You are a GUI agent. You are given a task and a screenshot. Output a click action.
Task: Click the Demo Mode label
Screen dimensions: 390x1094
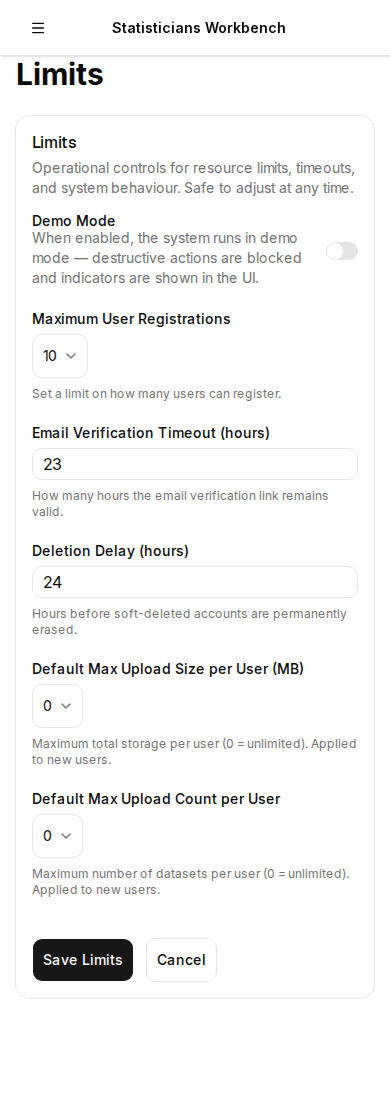coord(74,221)
